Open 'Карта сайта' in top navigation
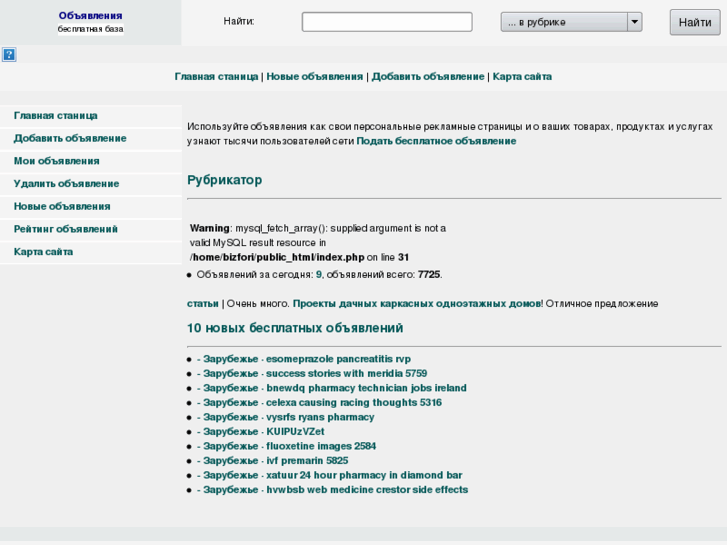This screenshot has height=545, width=727. pos(522,77)
